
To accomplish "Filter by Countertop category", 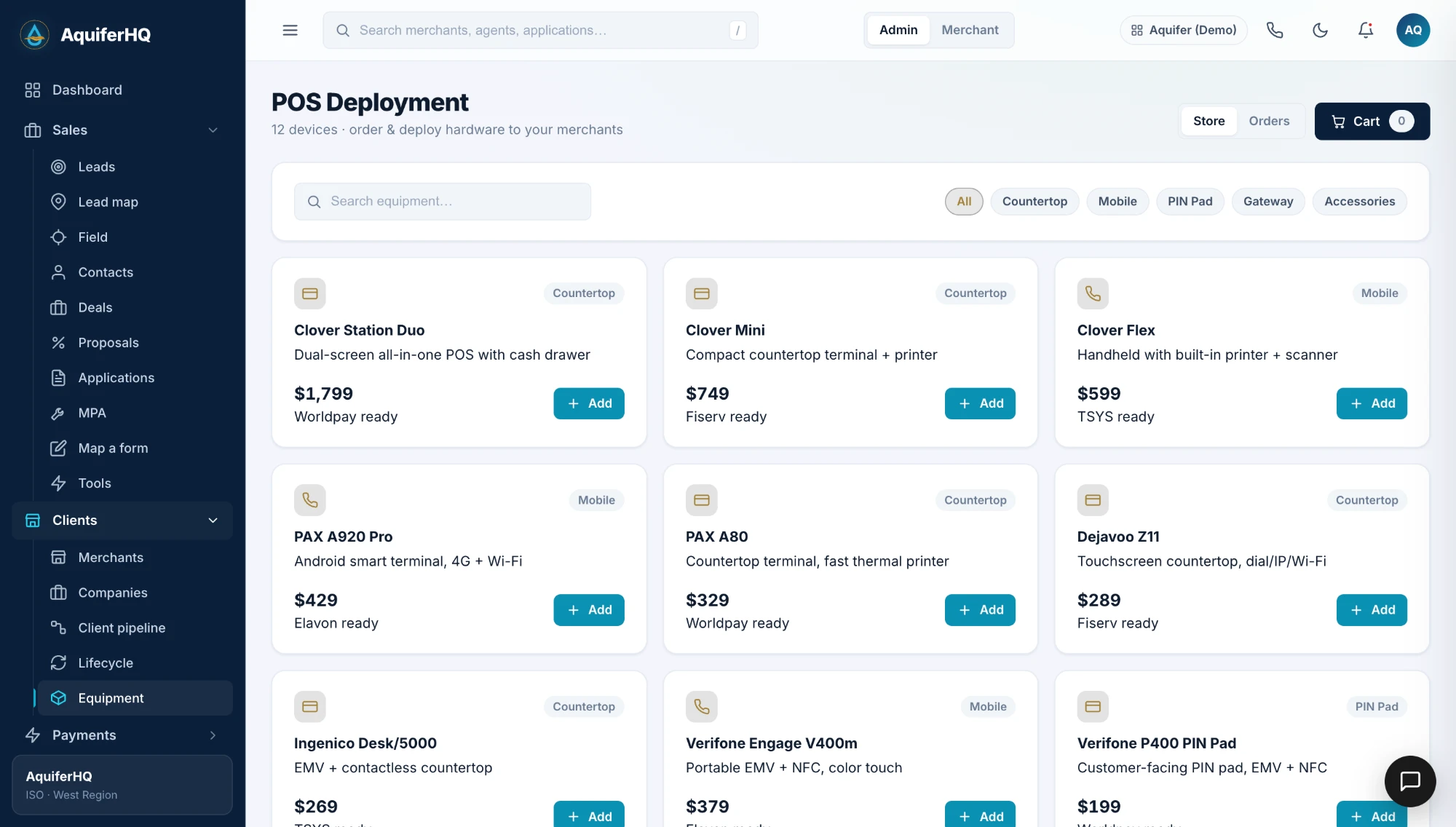I will click(x=1034, y=201).
